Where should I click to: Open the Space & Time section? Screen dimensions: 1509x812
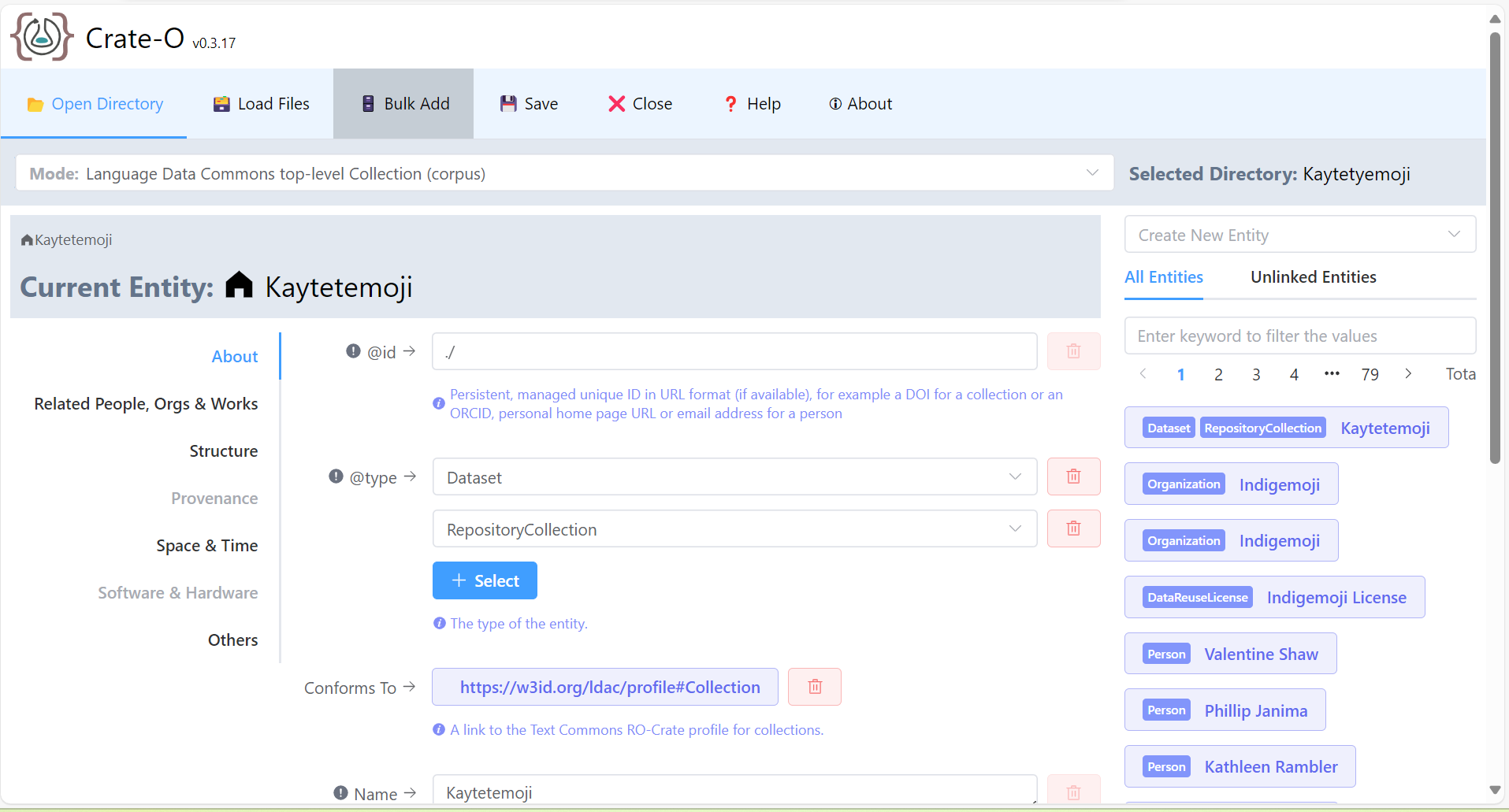coord(207,546)
